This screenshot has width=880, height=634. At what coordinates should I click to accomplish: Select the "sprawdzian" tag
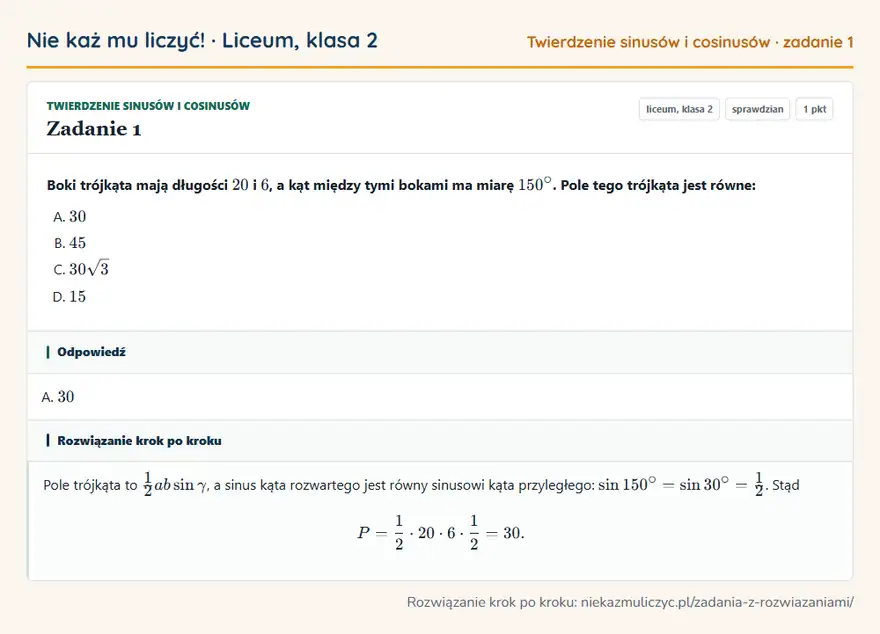click(758, 109)
